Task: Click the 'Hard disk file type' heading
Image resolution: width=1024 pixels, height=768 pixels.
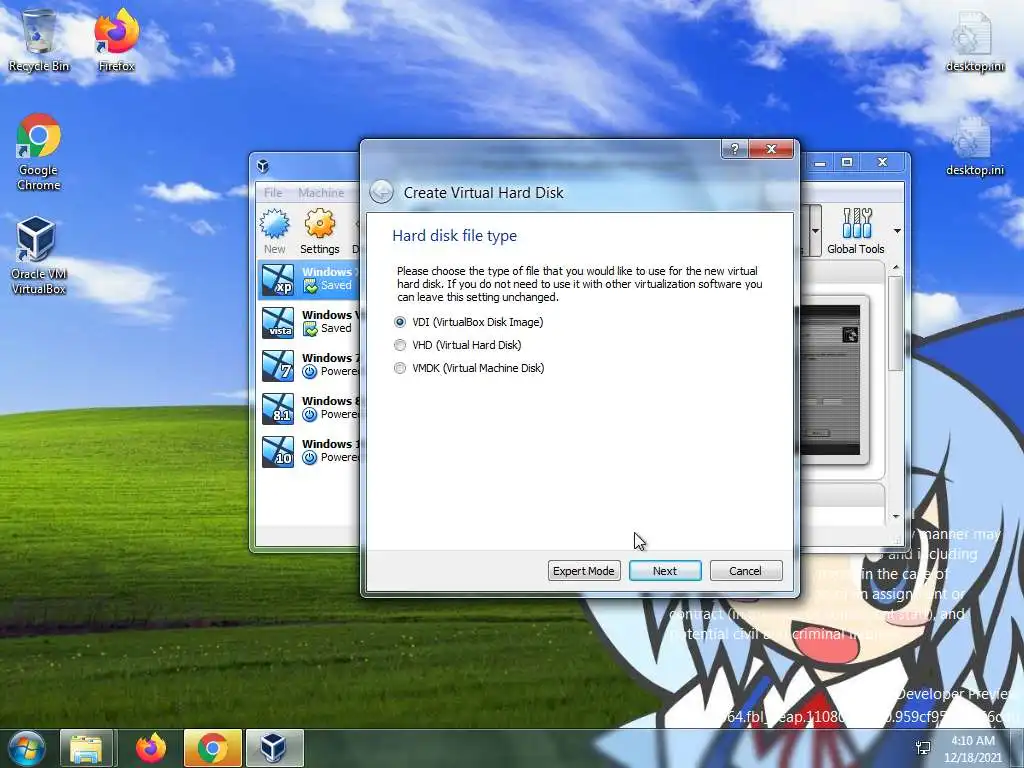Action: 455,236
